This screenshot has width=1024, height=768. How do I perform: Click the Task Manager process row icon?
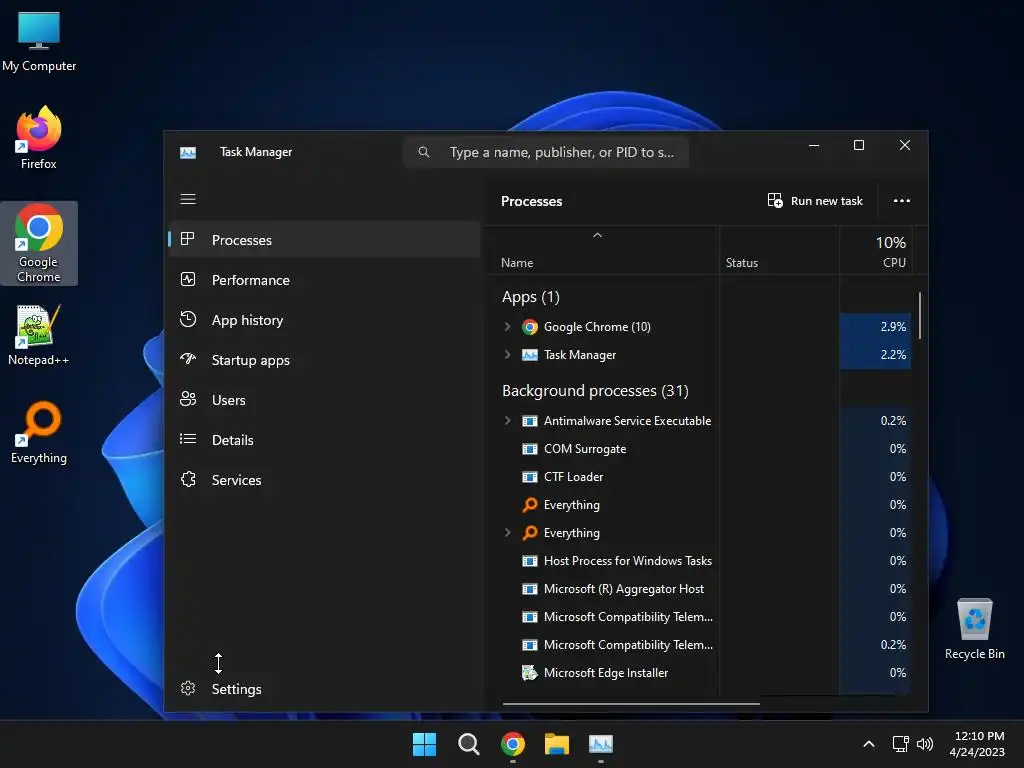[530, 355]
